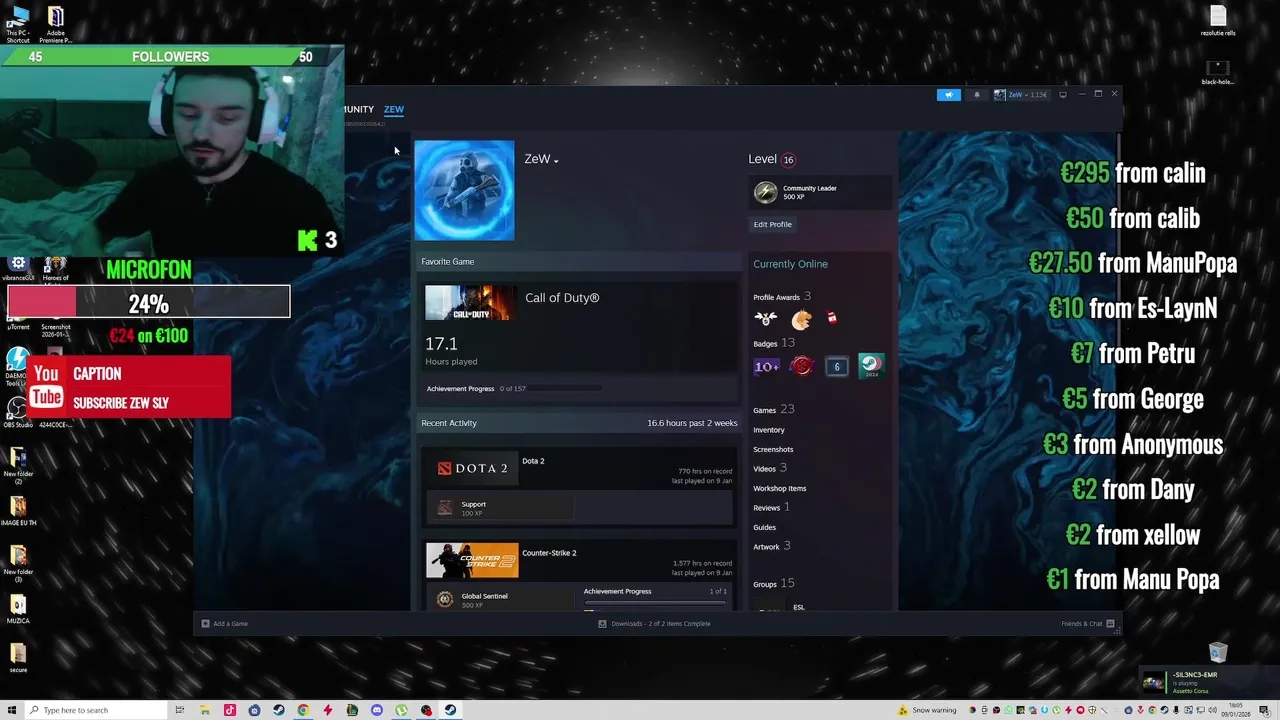1280x720 pixels.
Task: Open the Games 23 link
Action: coord(773,409)
